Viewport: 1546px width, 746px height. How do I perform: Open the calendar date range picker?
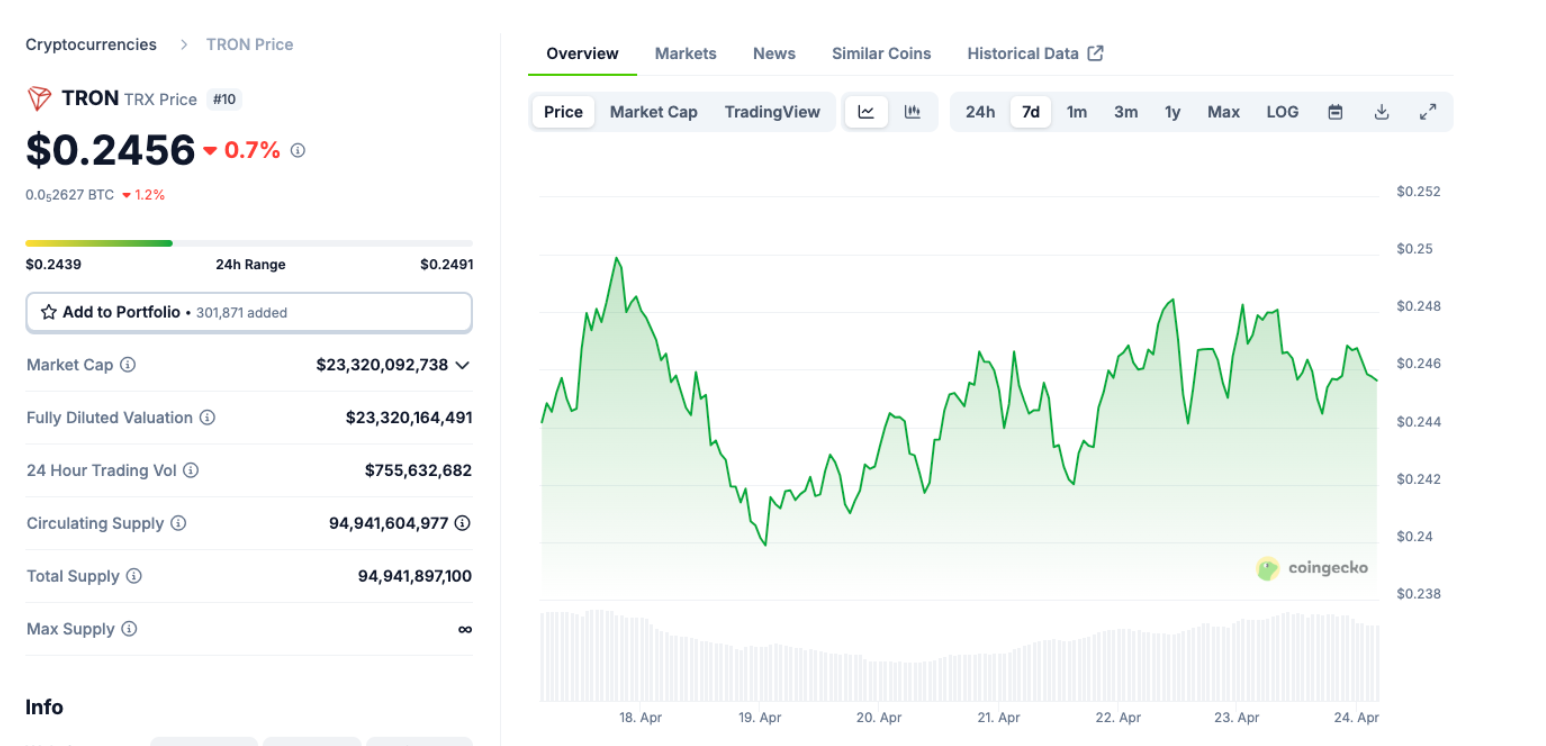1335,112
